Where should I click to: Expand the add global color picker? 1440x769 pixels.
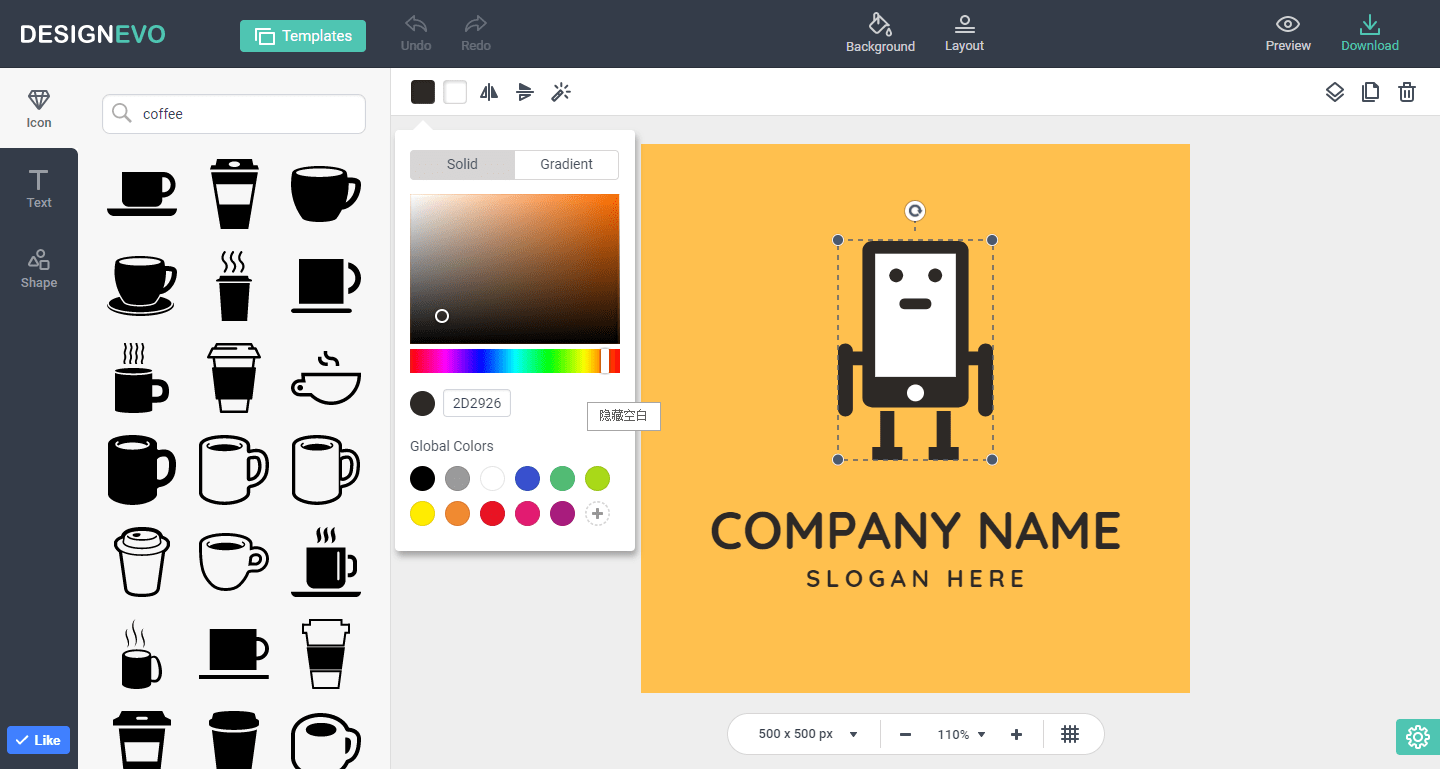point(597,513)
